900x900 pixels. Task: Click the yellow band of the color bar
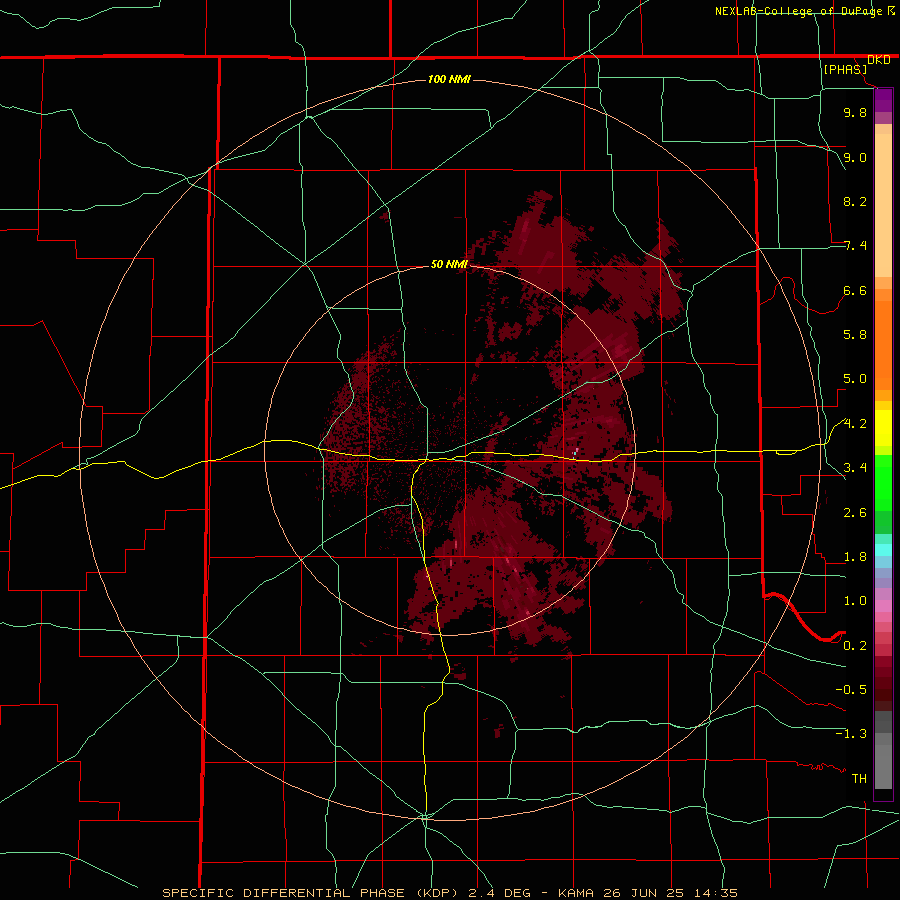point(883,428)
